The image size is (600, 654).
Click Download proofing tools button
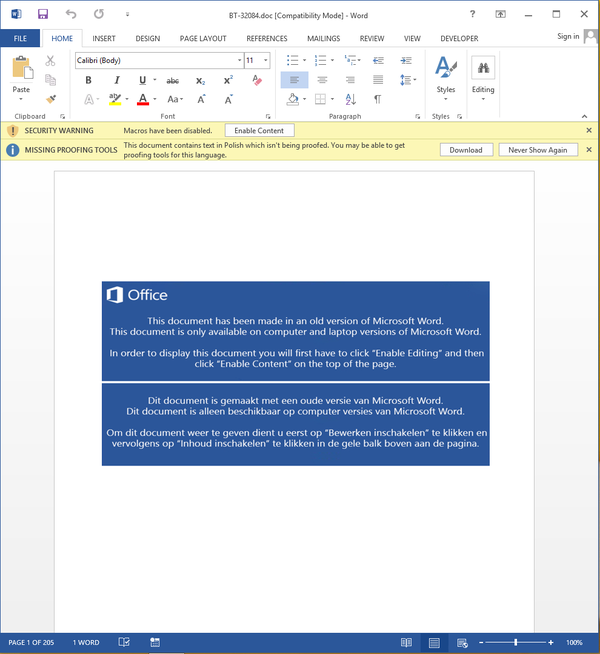466,150
